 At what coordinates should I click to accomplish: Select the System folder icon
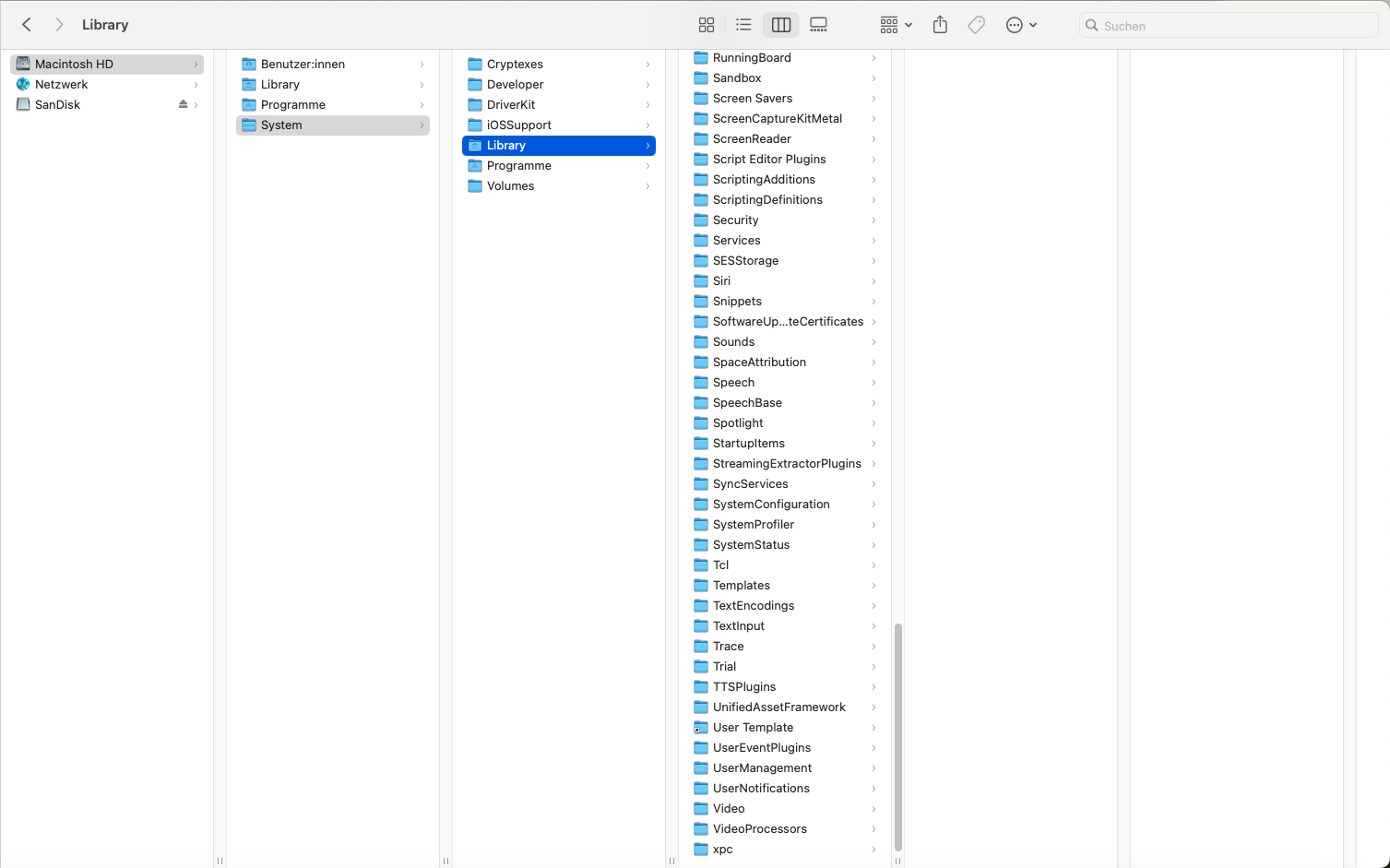(249, 125)
